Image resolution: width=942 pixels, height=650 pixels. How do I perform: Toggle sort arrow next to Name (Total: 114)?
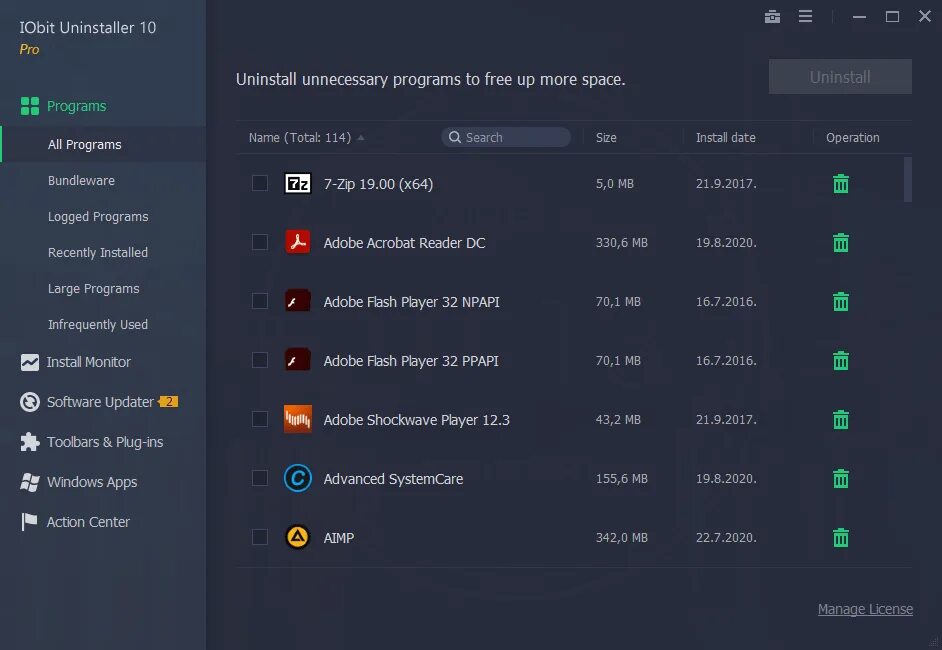[x=360, y=138]
